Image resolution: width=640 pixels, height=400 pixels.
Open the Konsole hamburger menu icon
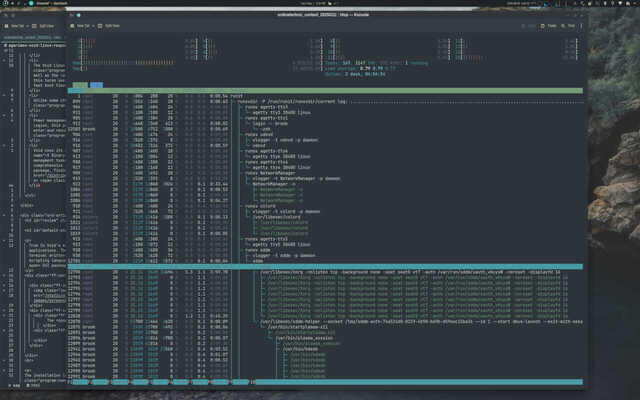click(581, 26)
